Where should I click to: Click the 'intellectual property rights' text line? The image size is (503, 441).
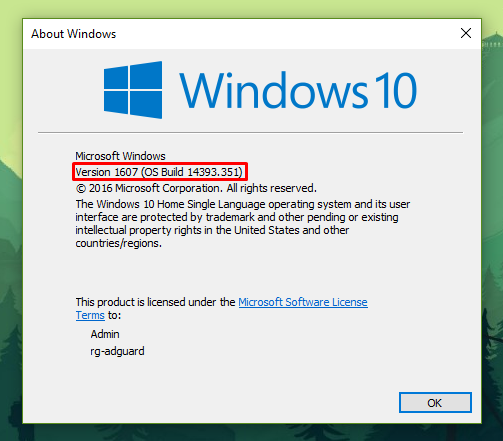(212, 230)
